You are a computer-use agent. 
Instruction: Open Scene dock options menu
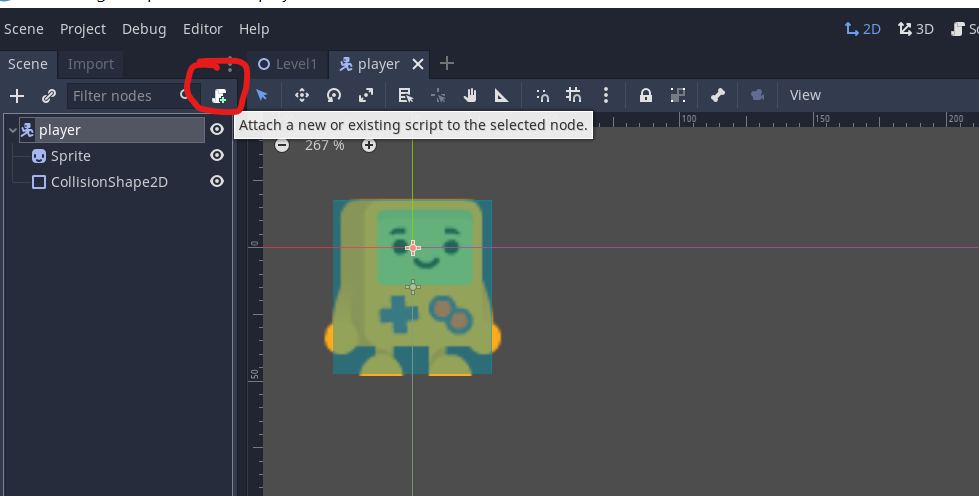pos(230,64)
